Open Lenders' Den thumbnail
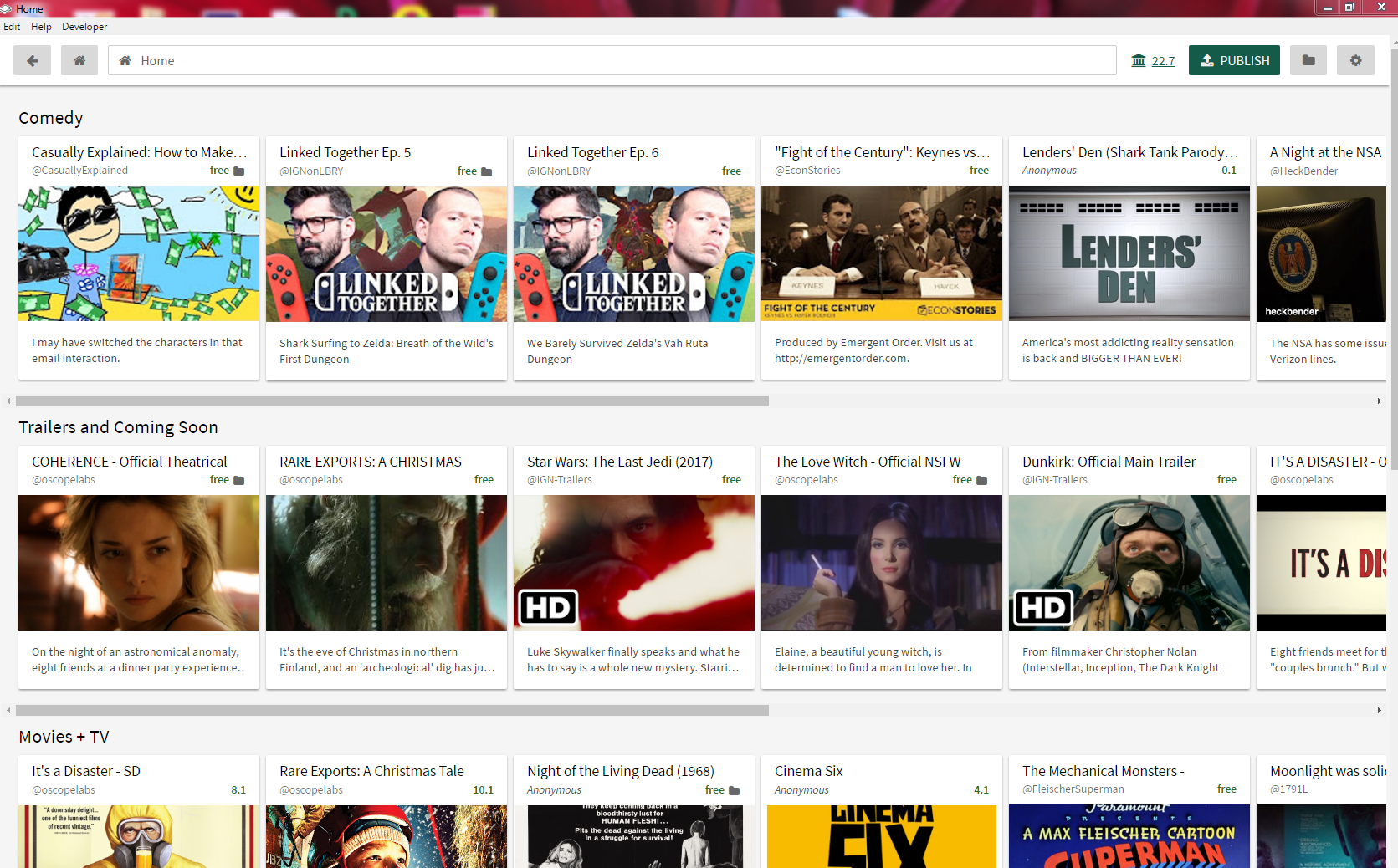 tap(1129, 253)
